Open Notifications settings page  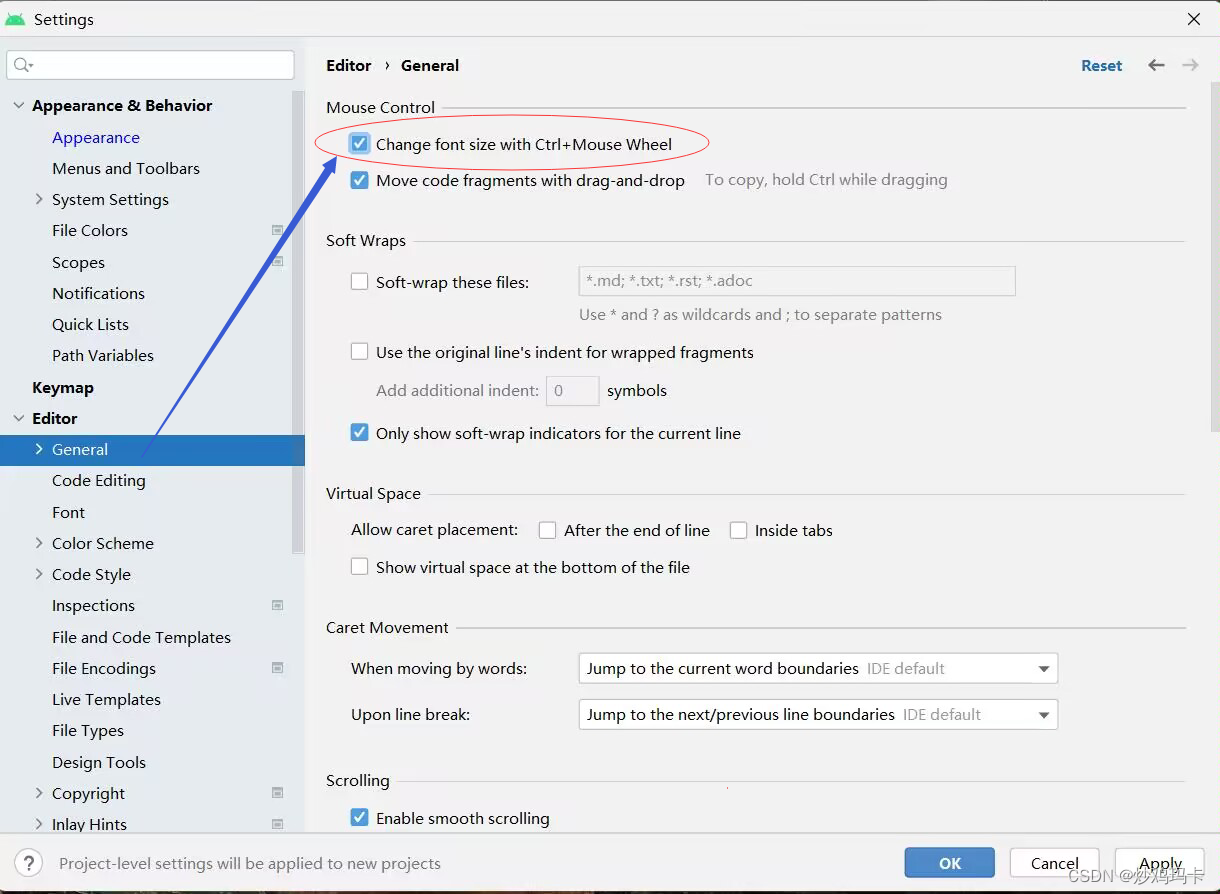coord(99,293)
